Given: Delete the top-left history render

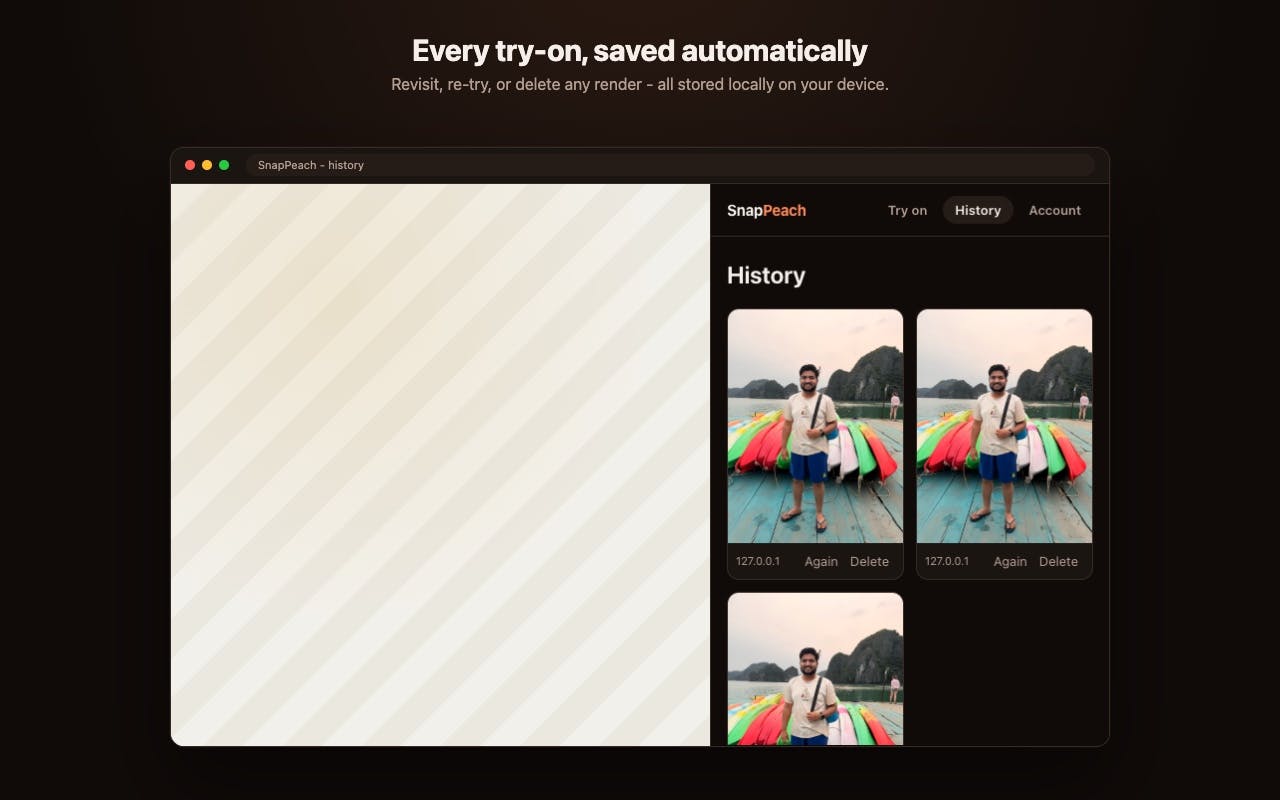Looking at the screenshot, I should (x=869, y=561).
